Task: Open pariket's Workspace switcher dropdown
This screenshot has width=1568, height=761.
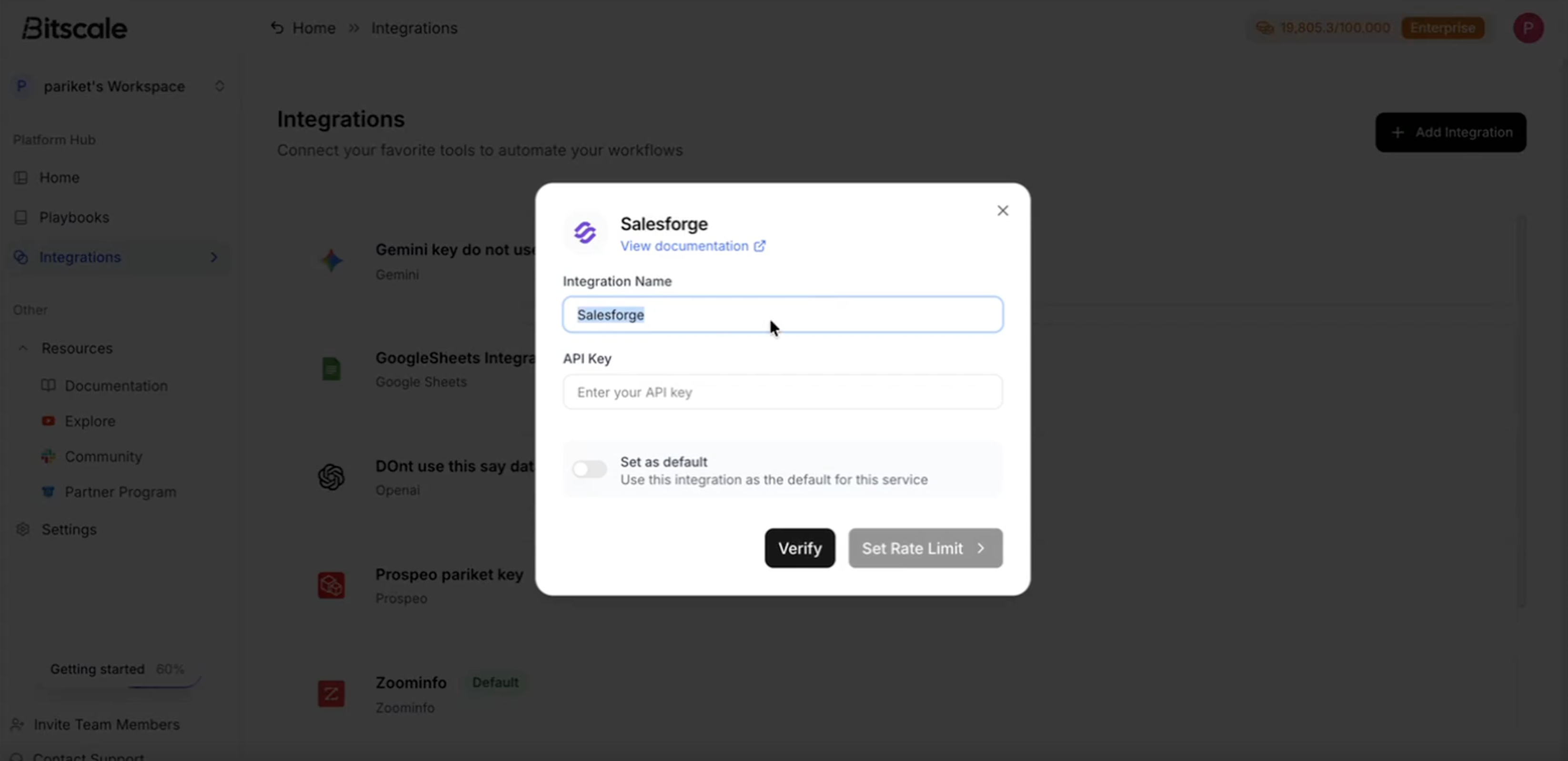Action: [220, 87]
